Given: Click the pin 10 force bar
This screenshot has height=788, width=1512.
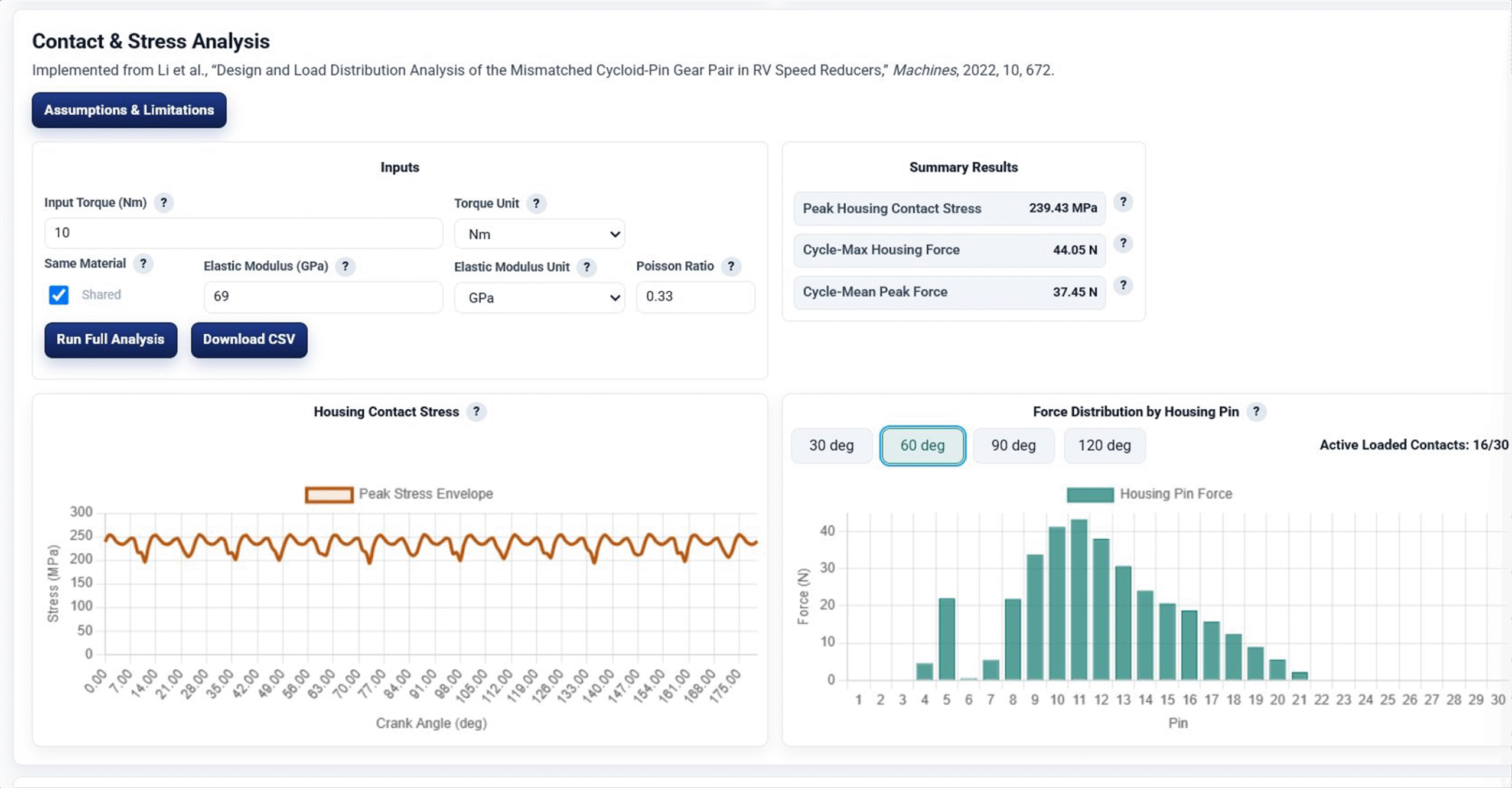Looking at the screenshot, I should click(1057, 603).
